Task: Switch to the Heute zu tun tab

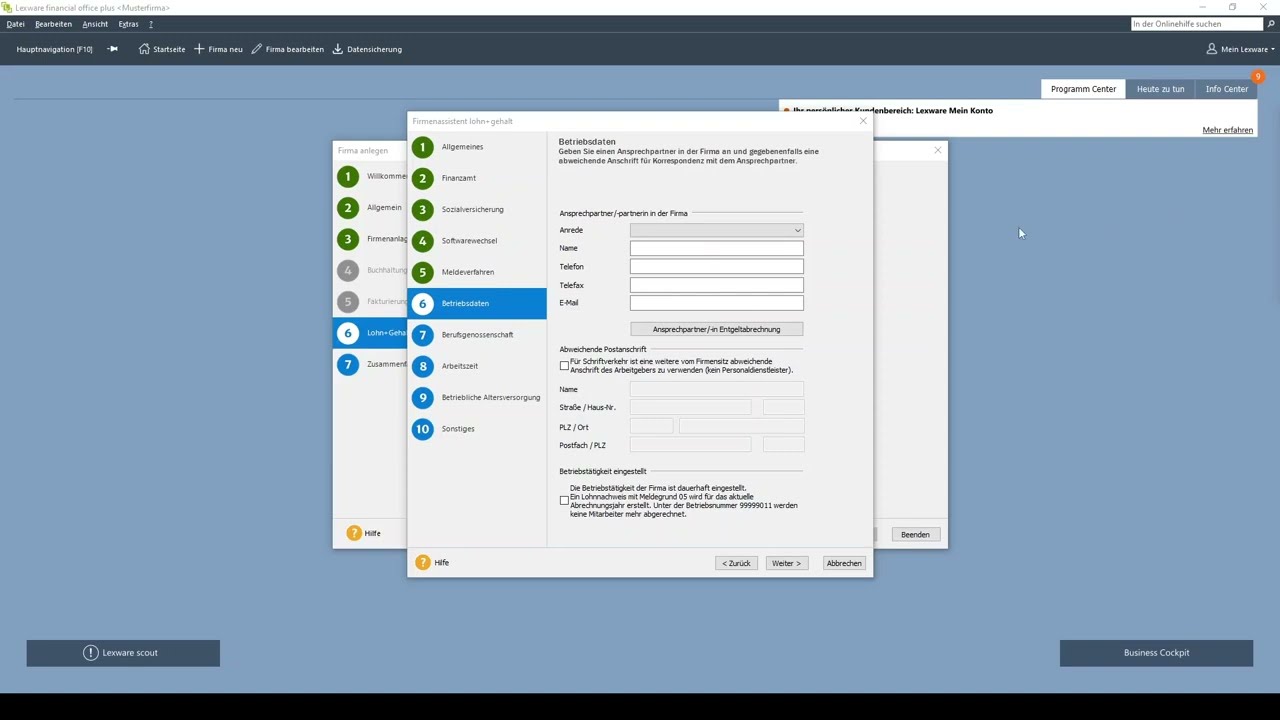Action: 1160,89
